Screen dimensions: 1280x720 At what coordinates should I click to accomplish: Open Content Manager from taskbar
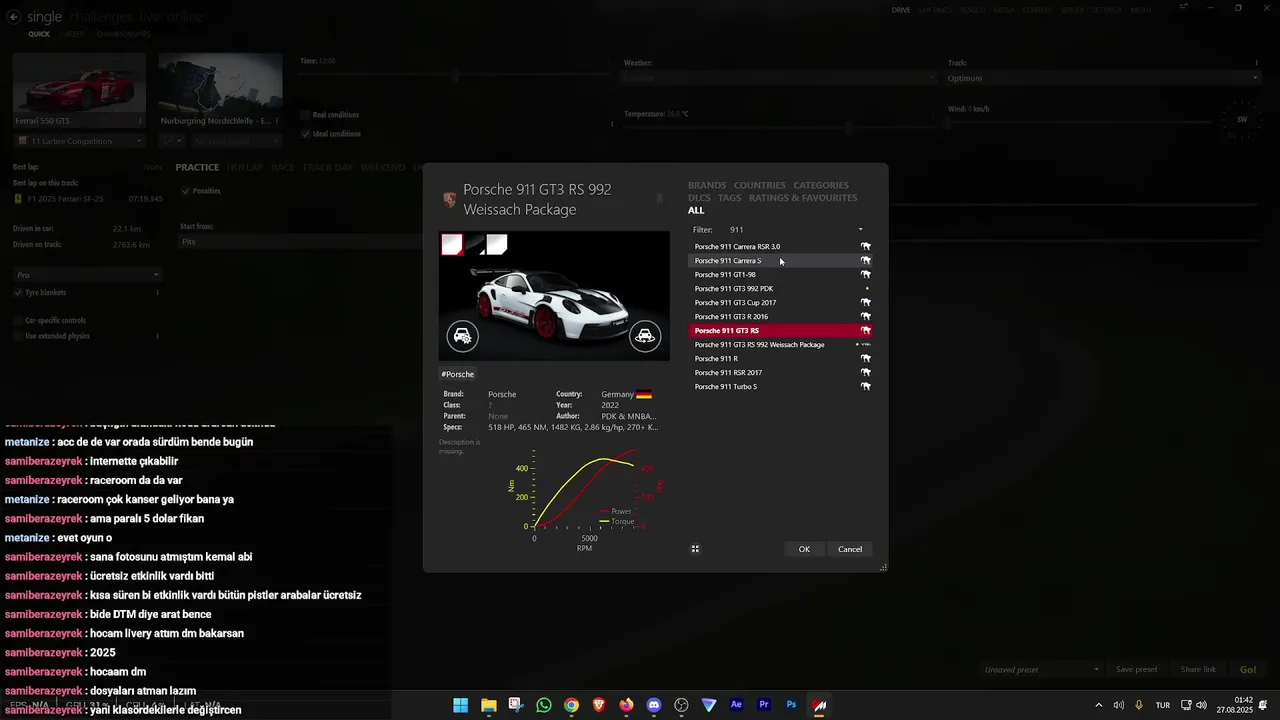pyautogui.click(x=819, y=705)
